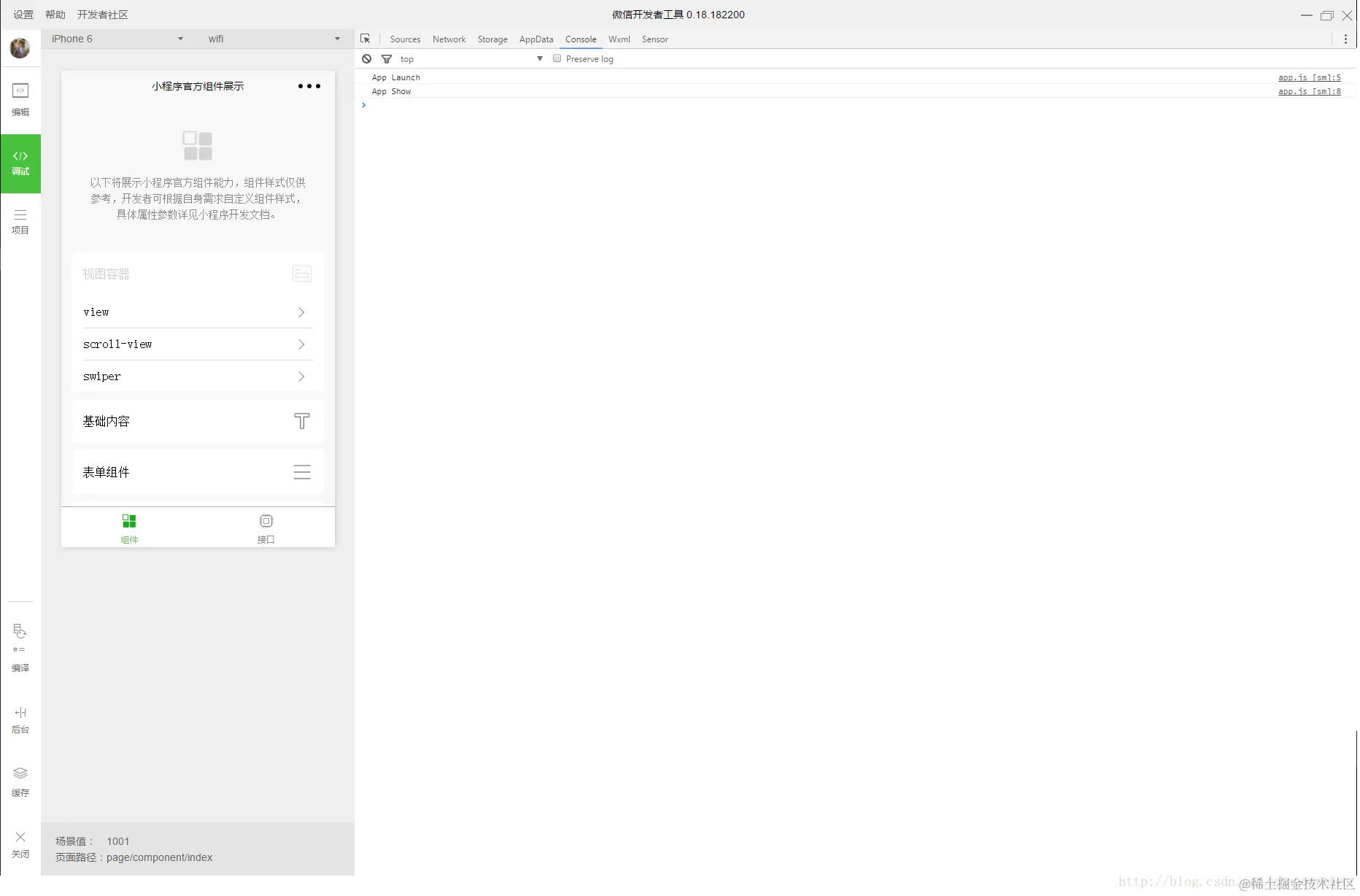The width and height of the screenshot is (1360, 896).
Task: Click the element inspector arrow icon
Action: click(x=366, y=39)
